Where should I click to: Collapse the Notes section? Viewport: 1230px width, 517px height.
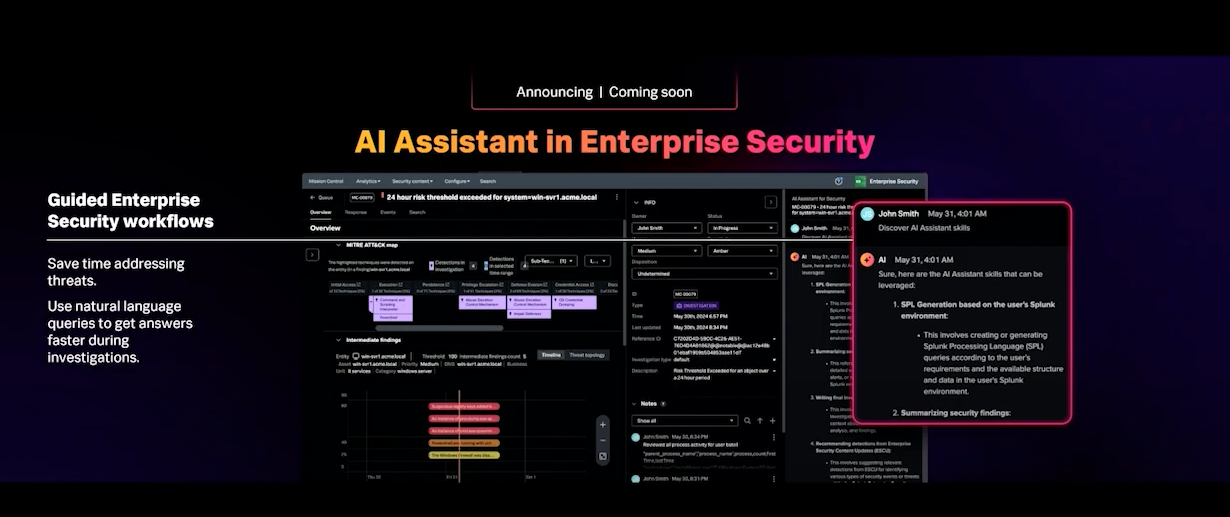coord(635,404)
